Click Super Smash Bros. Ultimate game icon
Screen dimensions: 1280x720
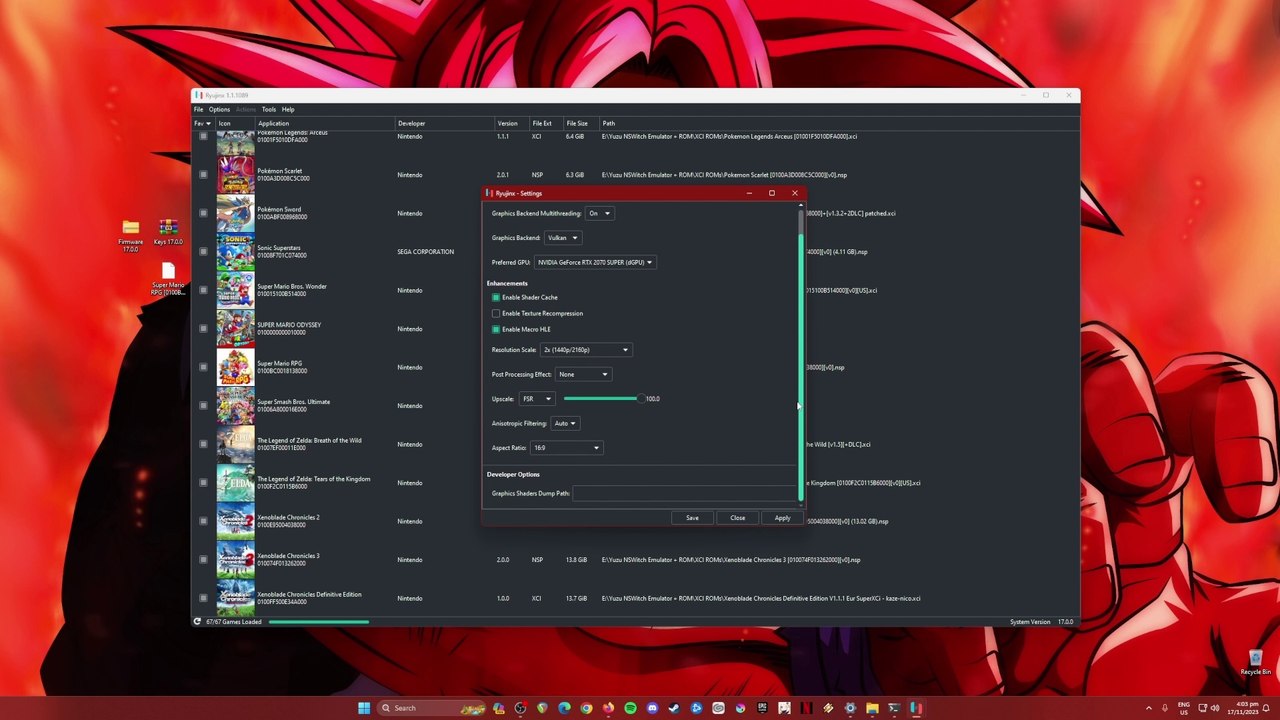tap(235, 406)
